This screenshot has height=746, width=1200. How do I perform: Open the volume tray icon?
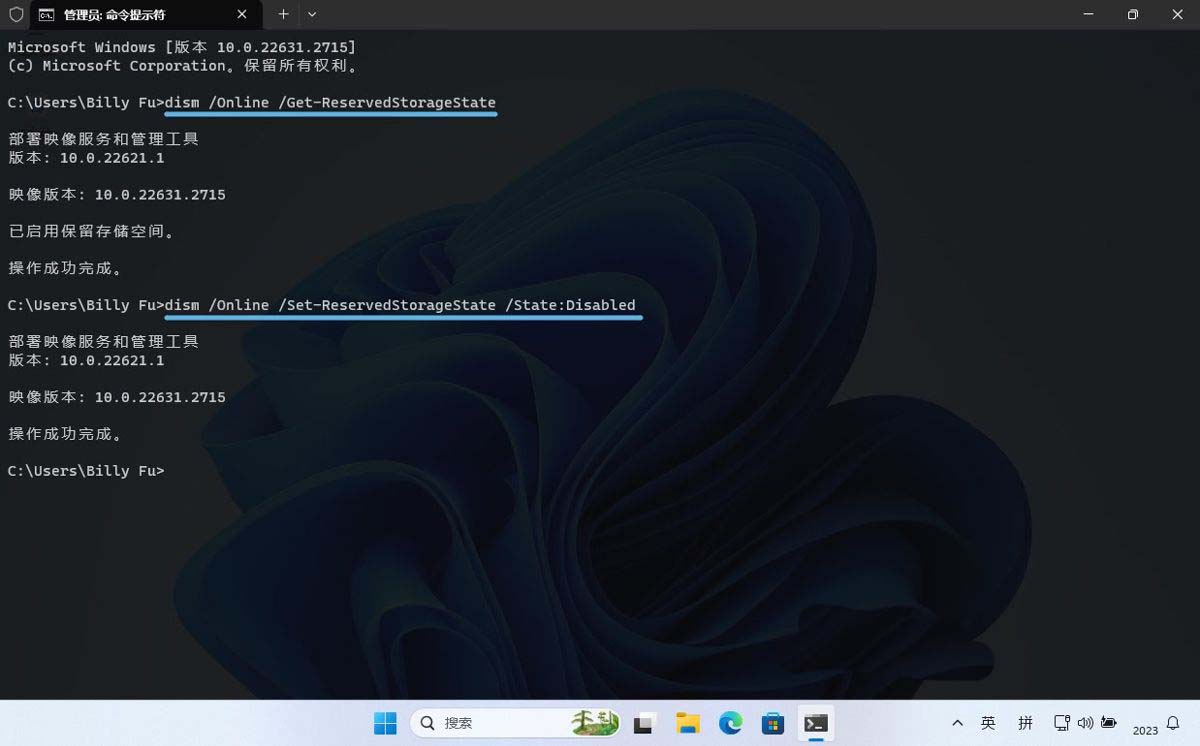pos(1086,723)
